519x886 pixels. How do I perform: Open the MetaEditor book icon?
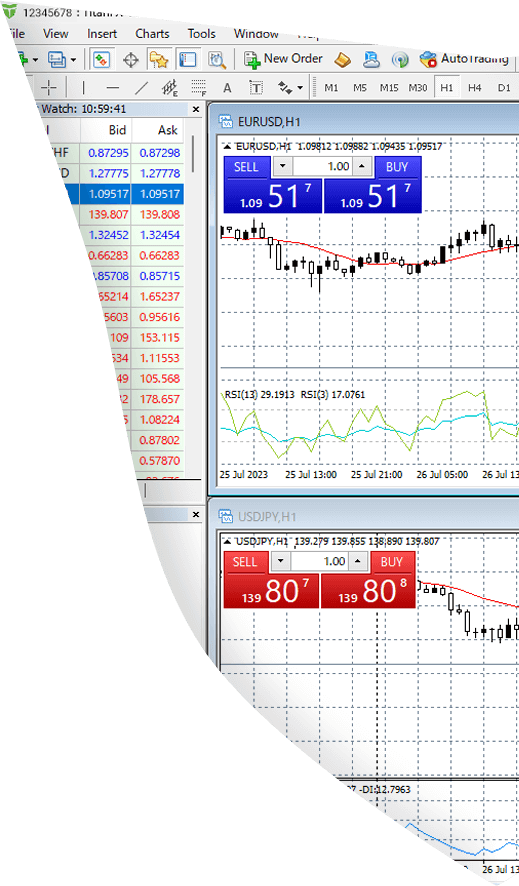point(342,59)
